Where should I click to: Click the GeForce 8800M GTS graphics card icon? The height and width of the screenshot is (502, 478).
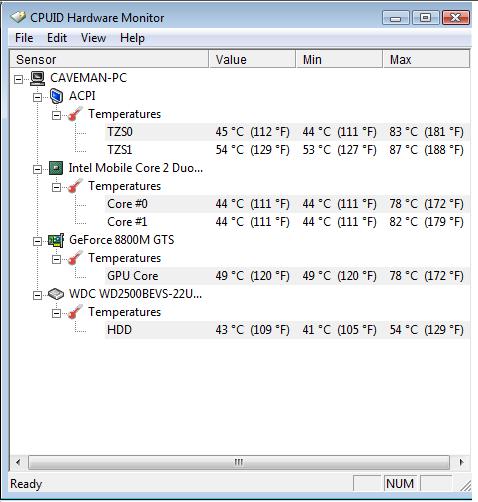coord(56,240)
